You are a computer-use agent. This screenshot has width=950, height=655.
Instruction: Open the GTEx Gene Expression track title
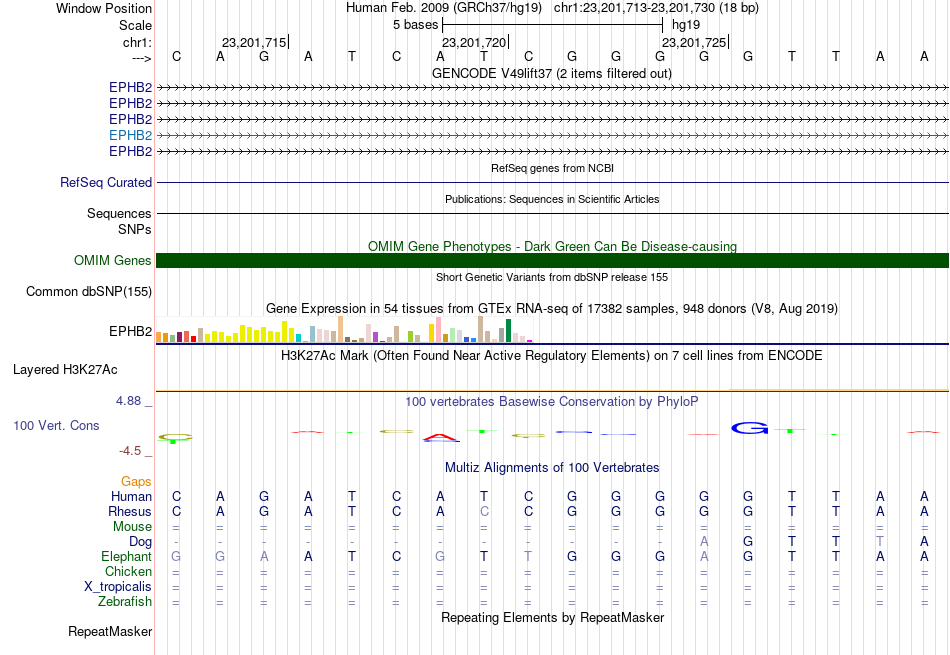(x=552, y=308)
